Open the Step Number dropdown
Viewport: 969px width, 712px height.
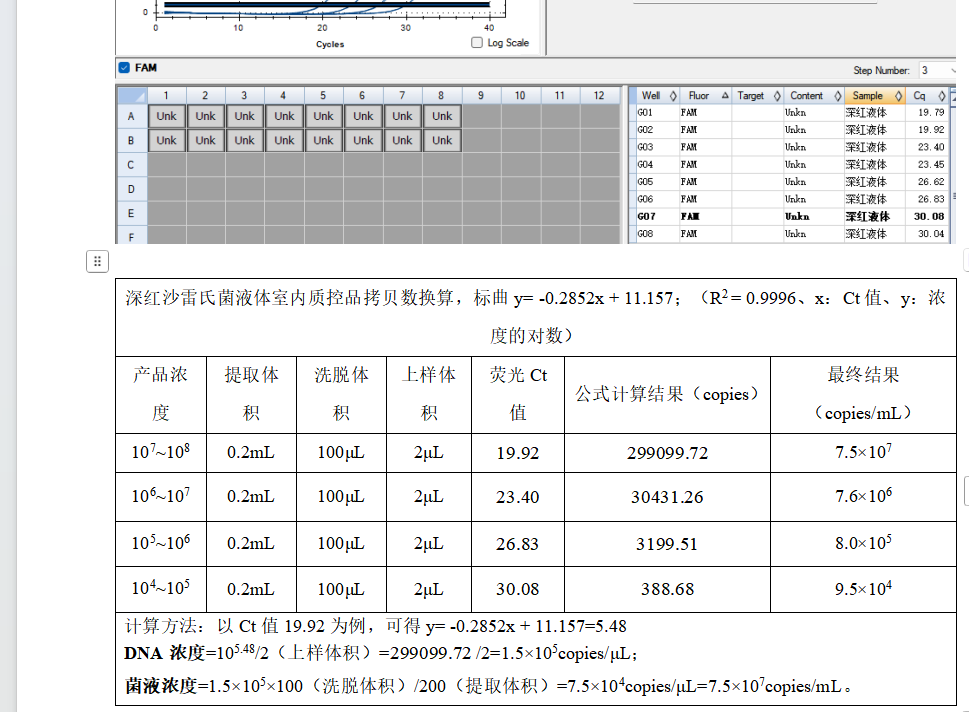(953, 70)
